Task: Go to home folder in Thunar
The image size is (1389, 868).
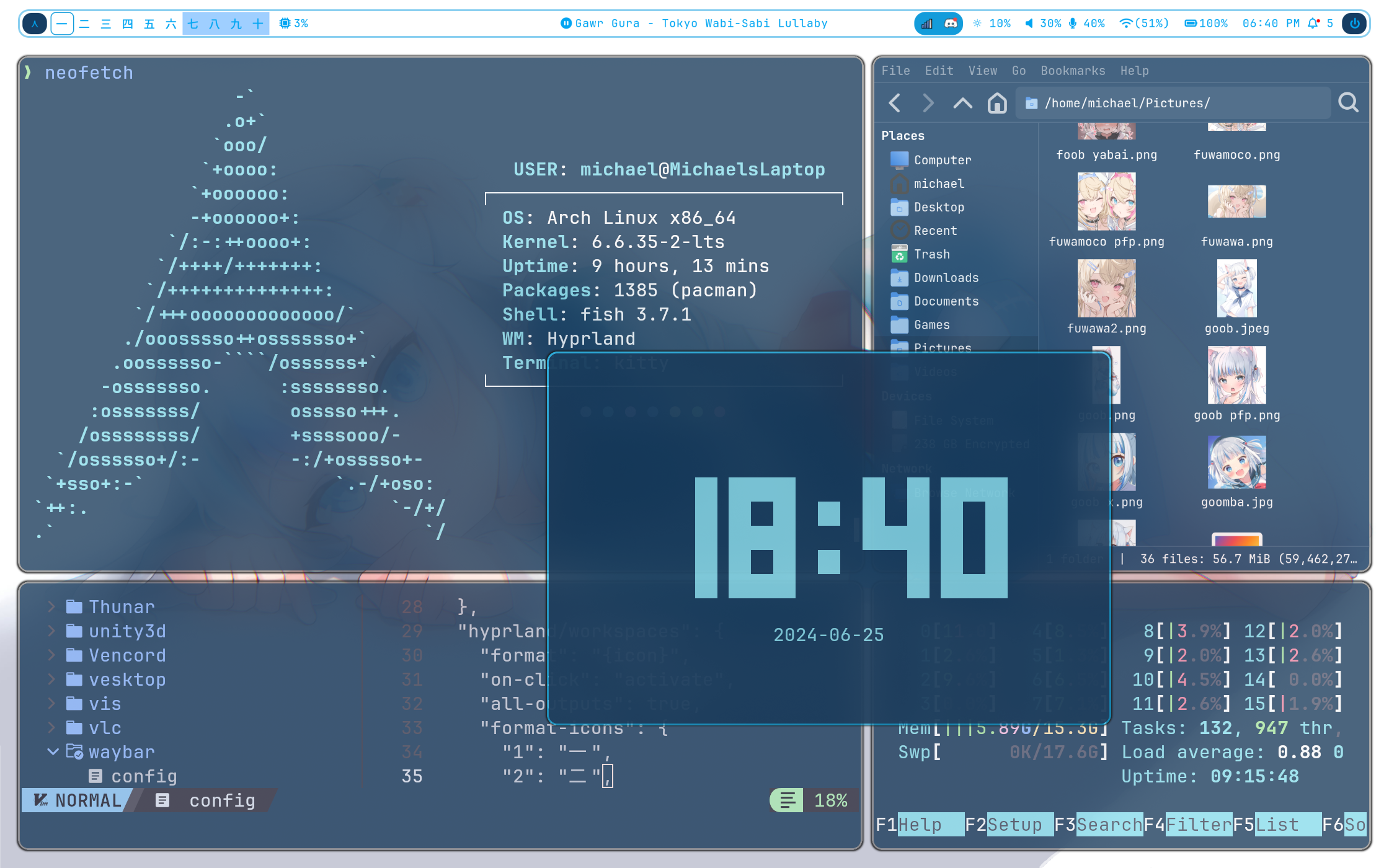Action: tap(997, 103)
